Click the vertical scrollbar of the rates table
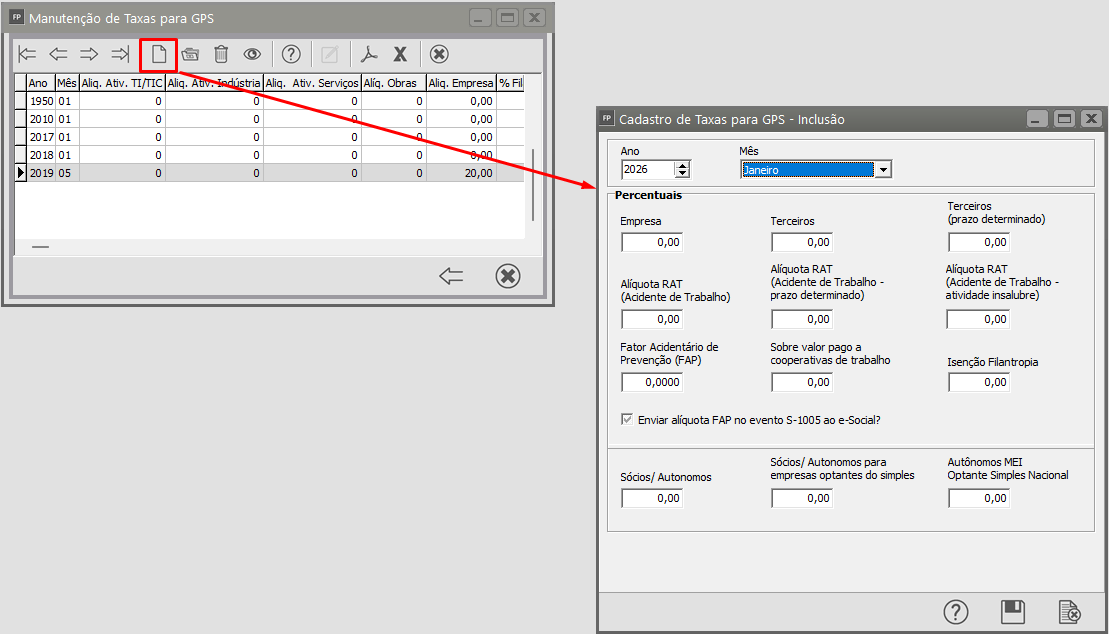The width and height of the screenshot is (1109, 634). pyautogui.click(x=533, y=185)
